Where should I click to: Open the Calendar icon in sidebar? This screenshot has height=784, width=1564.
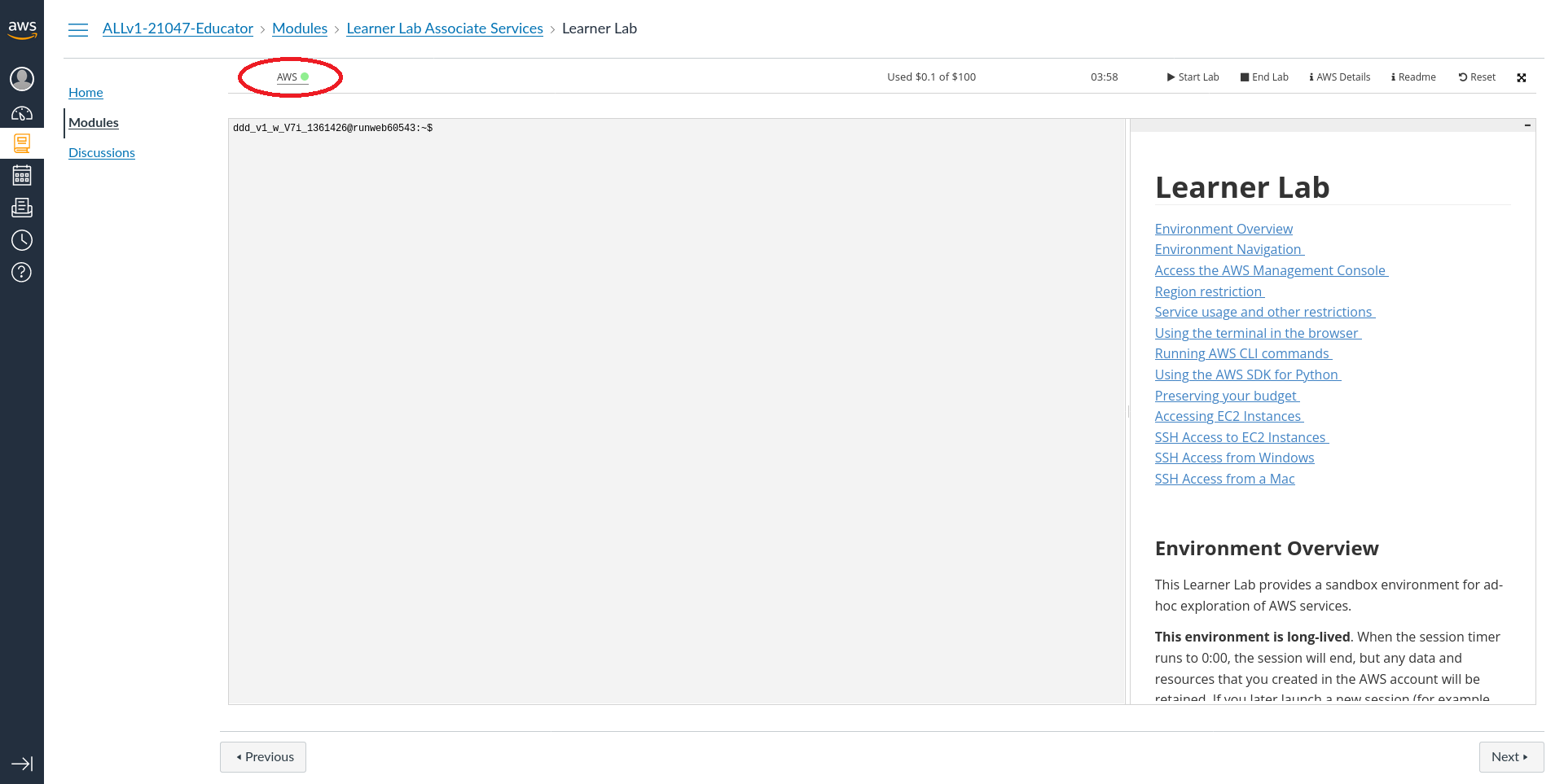click(22, 175)
